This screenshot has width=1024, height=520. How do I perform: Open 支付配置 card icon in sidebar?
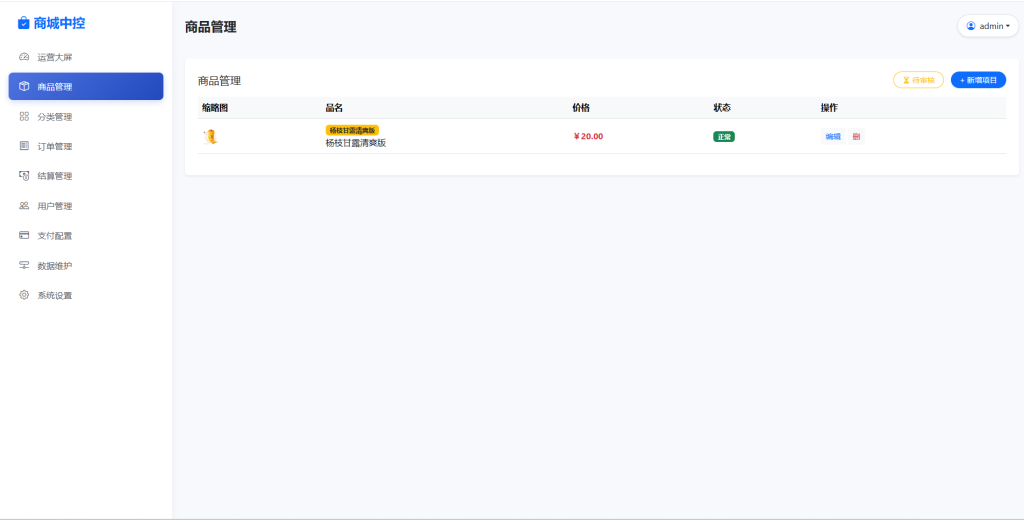pos(24,236)
